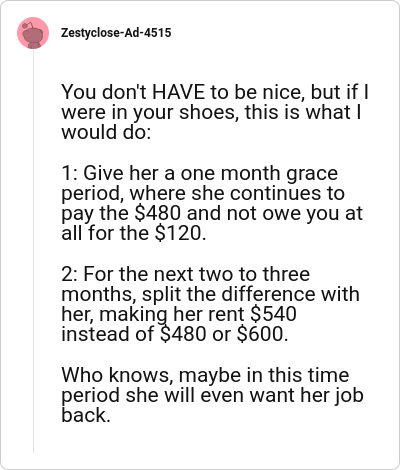Click the $480 in "instead of $480"
The height and width of the screenshot is (470, 400).
pos(183,334)
